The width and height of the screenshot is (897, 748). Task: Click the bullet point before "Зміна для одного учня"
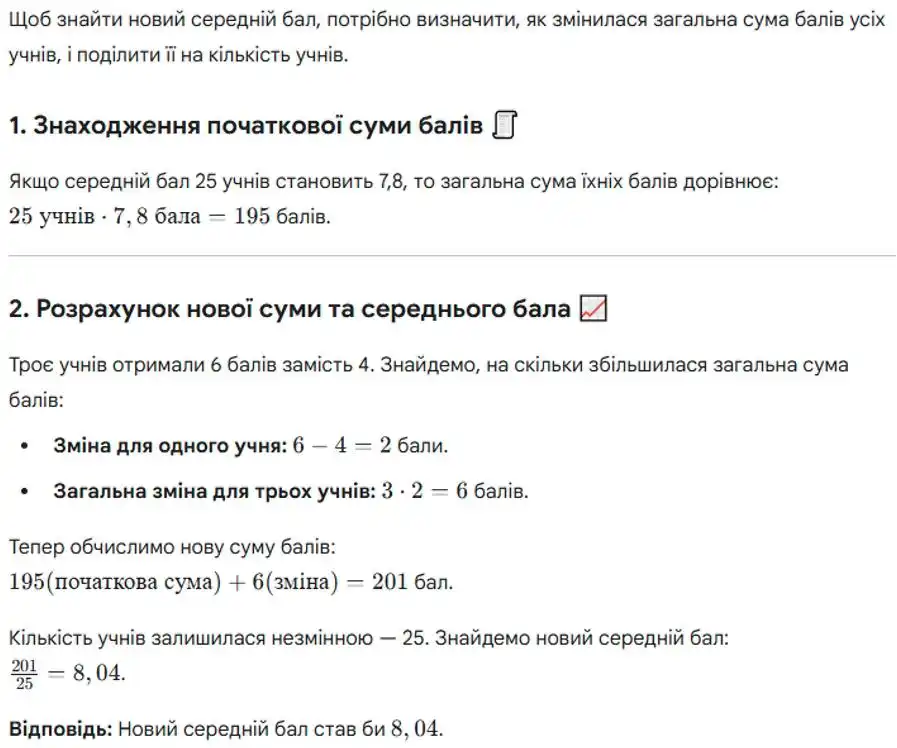(x=25, y=446)
